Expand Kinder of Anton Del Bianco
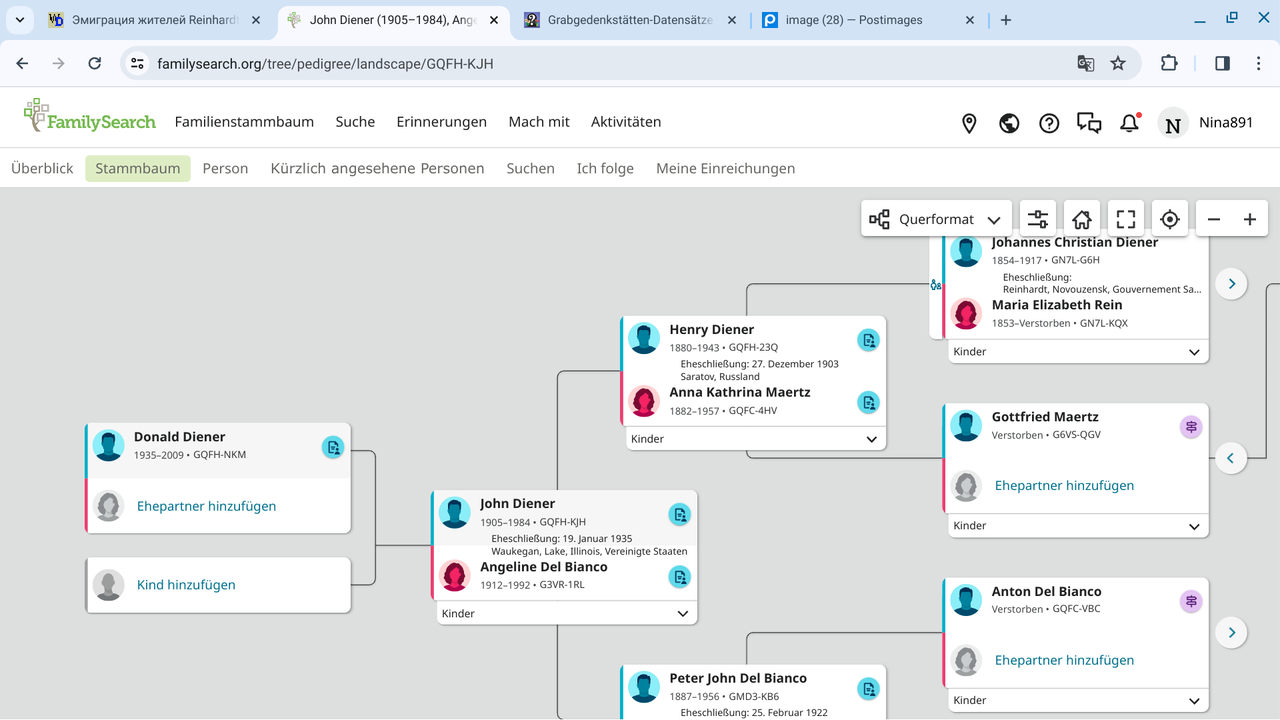Image resolution: width=1280 pixels, height=720 pixels. click(x=1078, y=700)
